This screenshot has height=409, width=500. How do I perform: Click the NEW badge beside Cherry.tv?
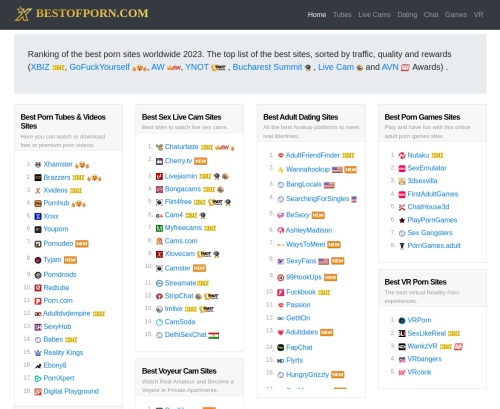(200, 161)
